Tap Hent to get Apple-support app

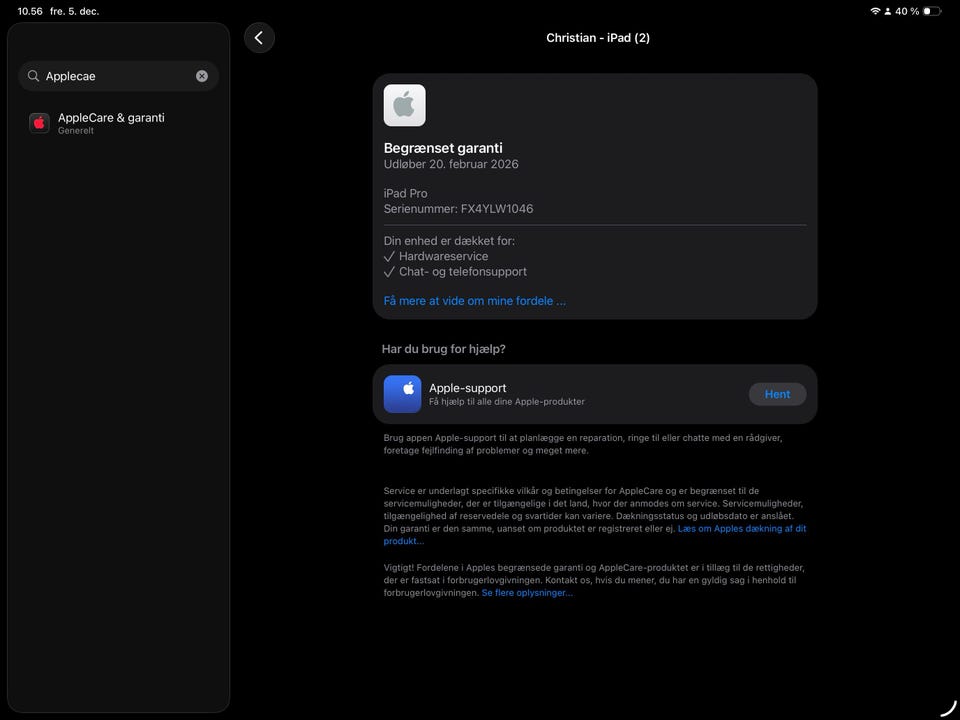777,394
